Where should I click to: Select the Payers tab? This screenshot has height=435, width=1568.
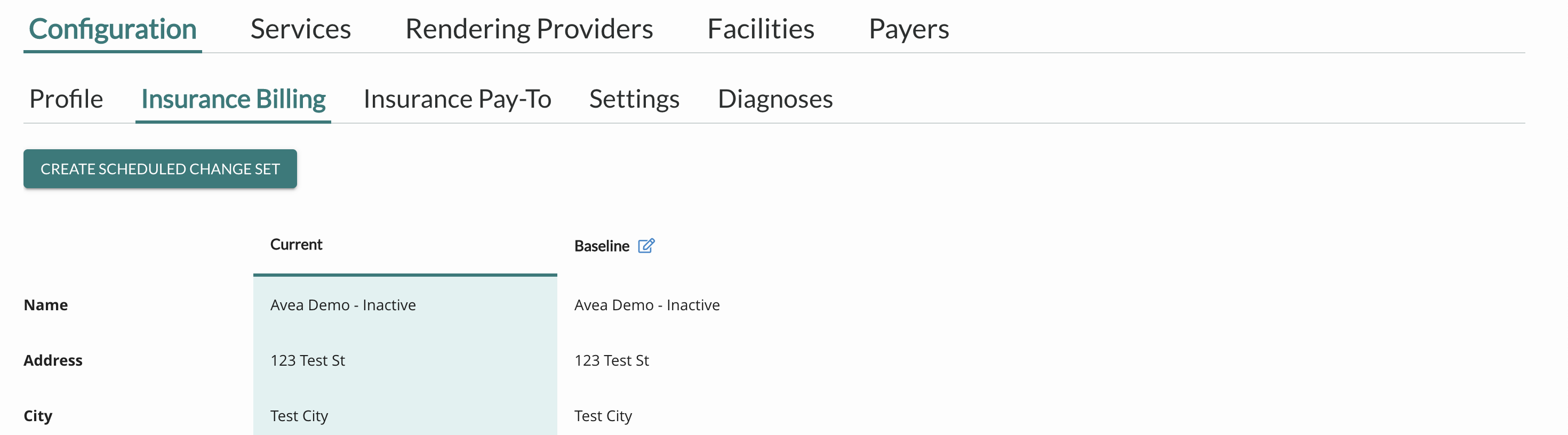click(909, 29)
